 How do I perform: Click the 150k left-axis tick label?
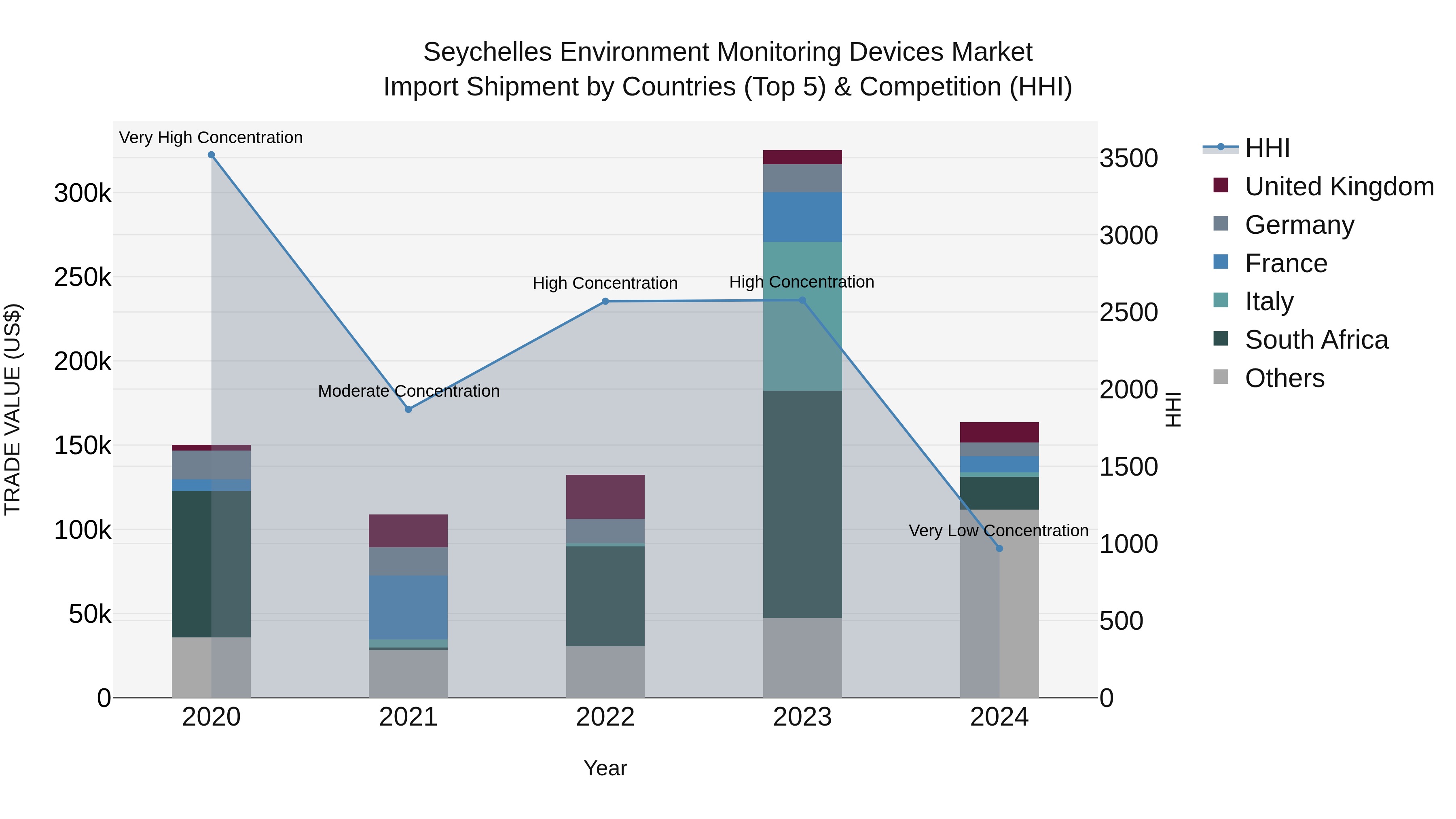[x=83, y=445]
